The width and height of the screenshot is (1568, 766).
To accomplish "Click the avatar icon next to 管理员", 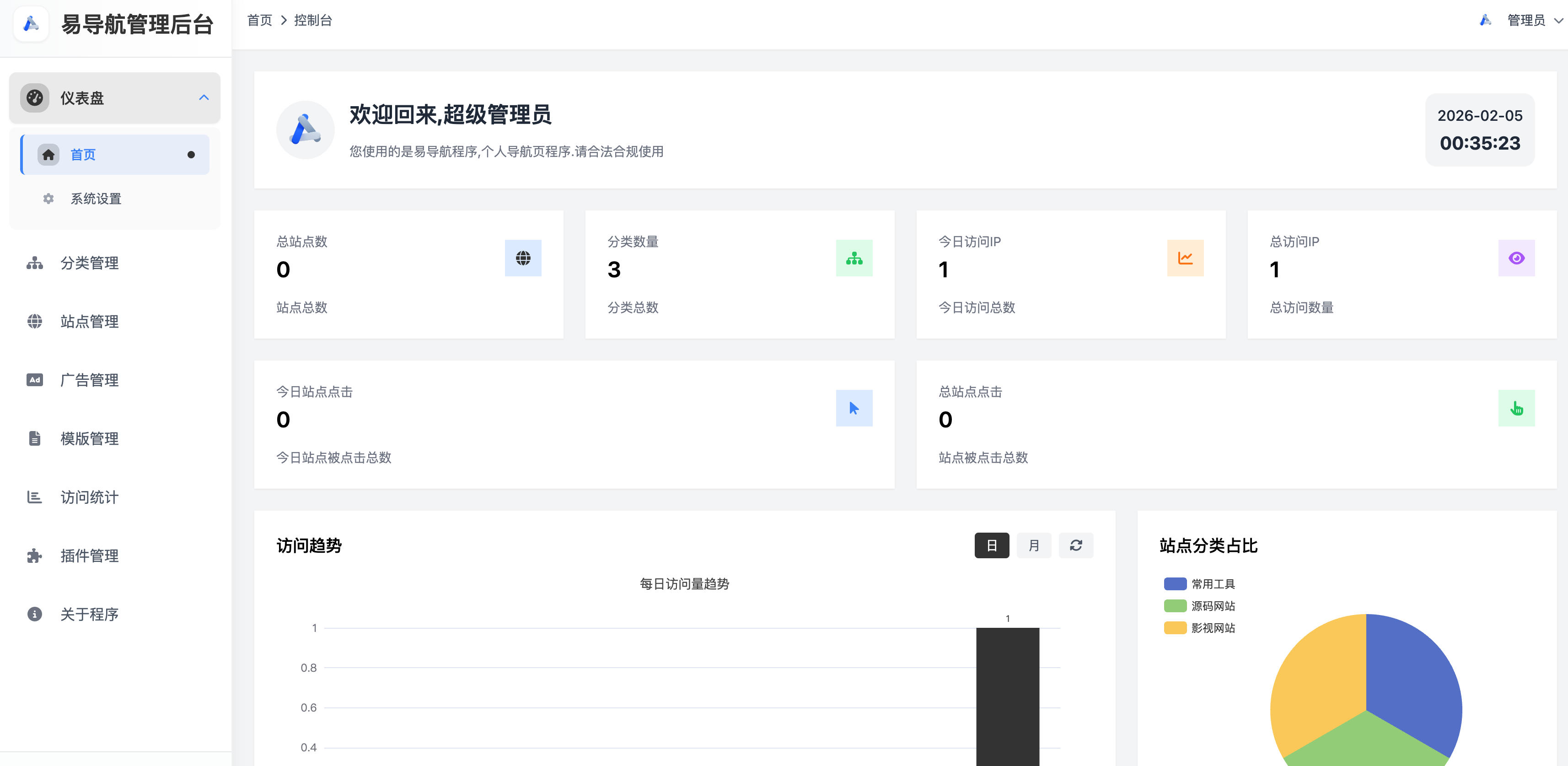I will pos(1485,20).
